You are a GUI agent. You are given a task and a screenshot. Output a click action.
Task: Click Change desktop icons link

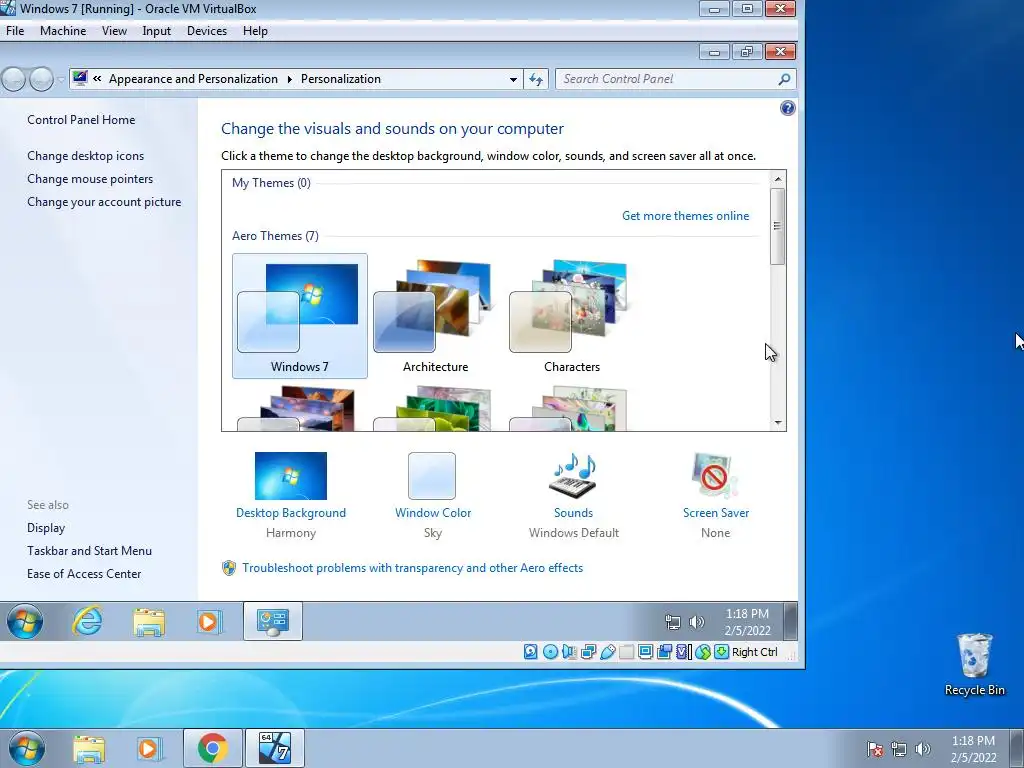coord(86,155)
